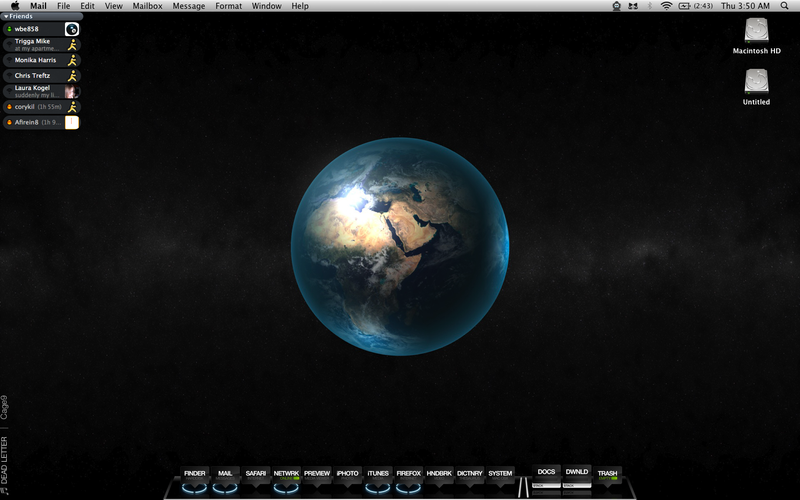Viewport: 800px width, 500px height.
Task: Select buddy Trigga Mike
Action: pyautogui.click(x=41, y=44)
